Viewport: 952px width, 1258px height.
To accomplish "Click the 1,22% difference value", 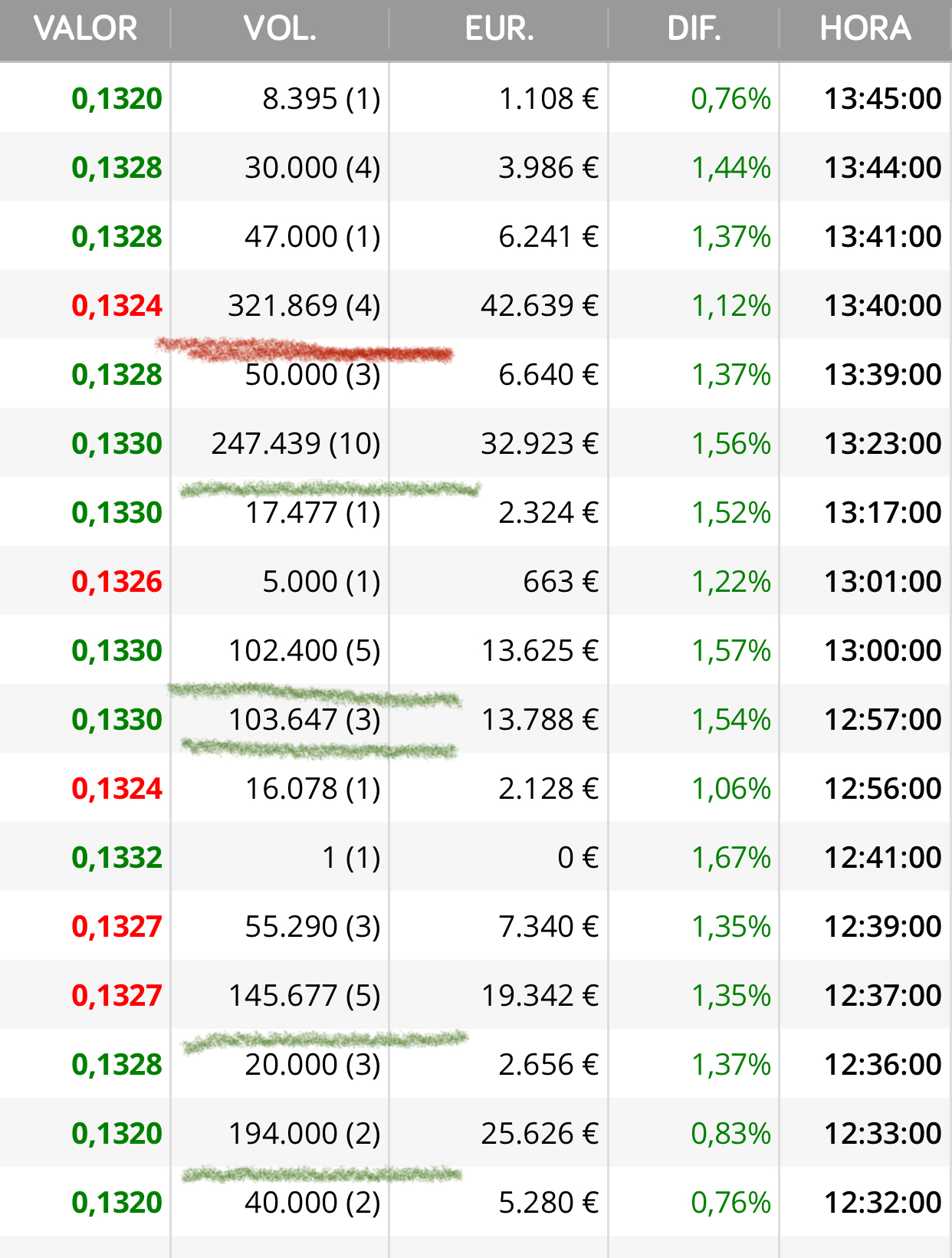I will (x=730, y=582).
